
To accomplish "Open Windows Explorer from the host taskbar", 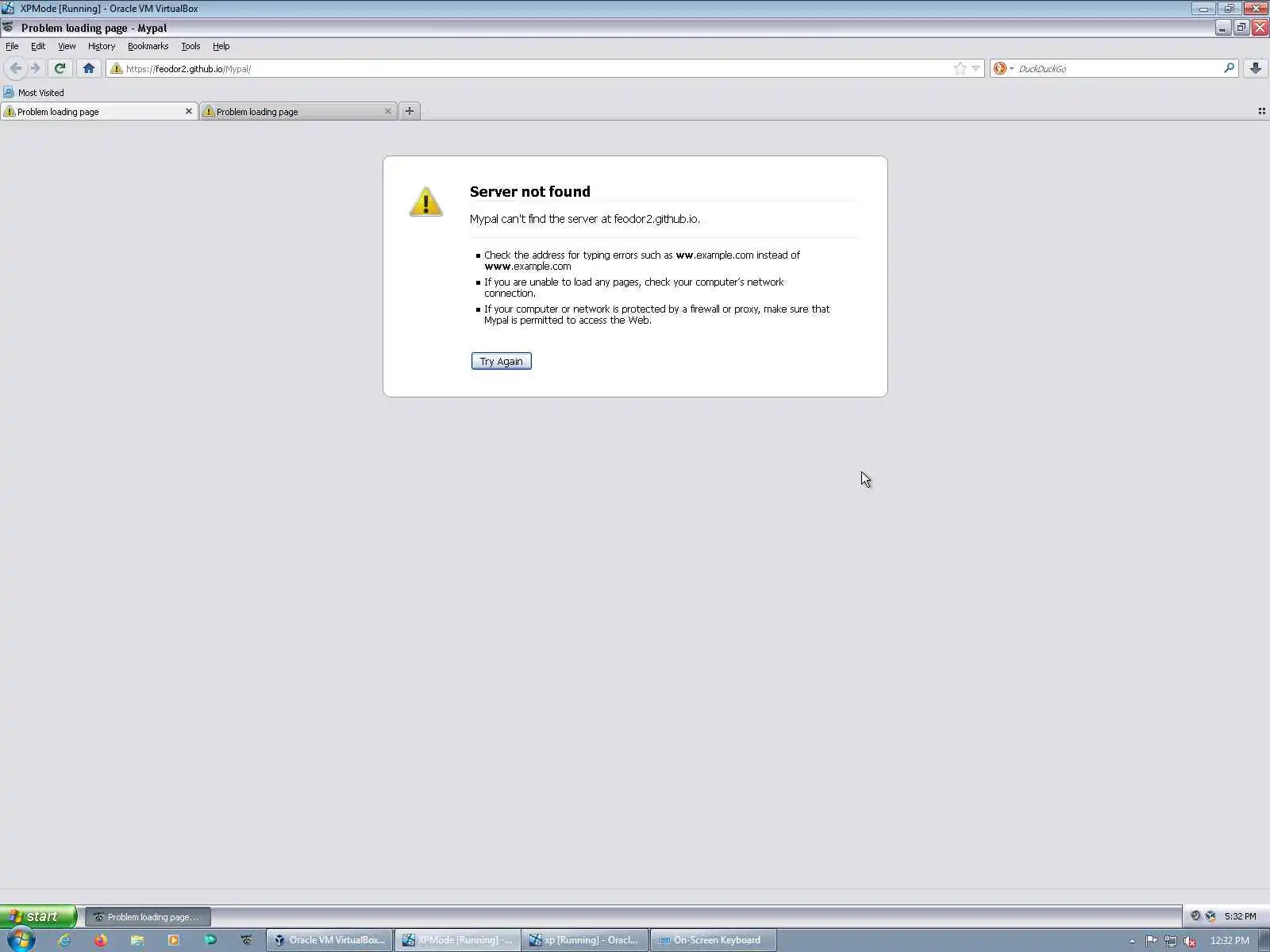I will coord(137,940).
